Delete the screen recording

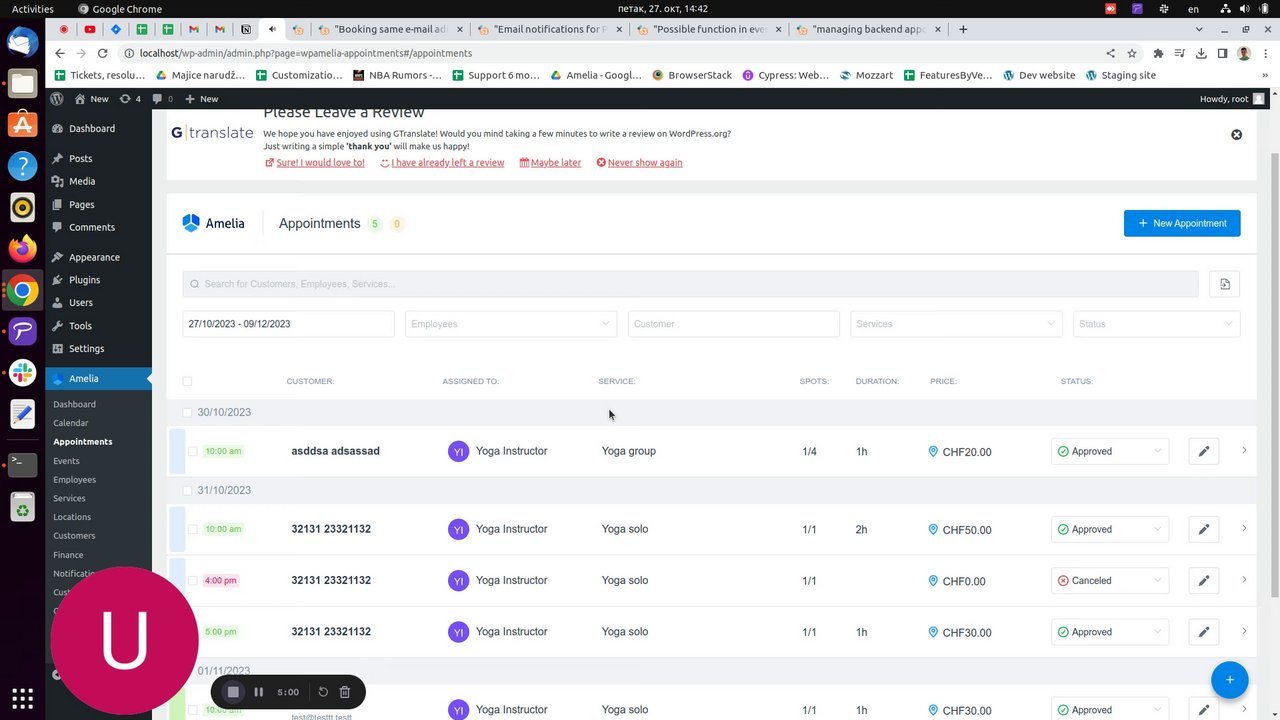(x=345, y=692)
